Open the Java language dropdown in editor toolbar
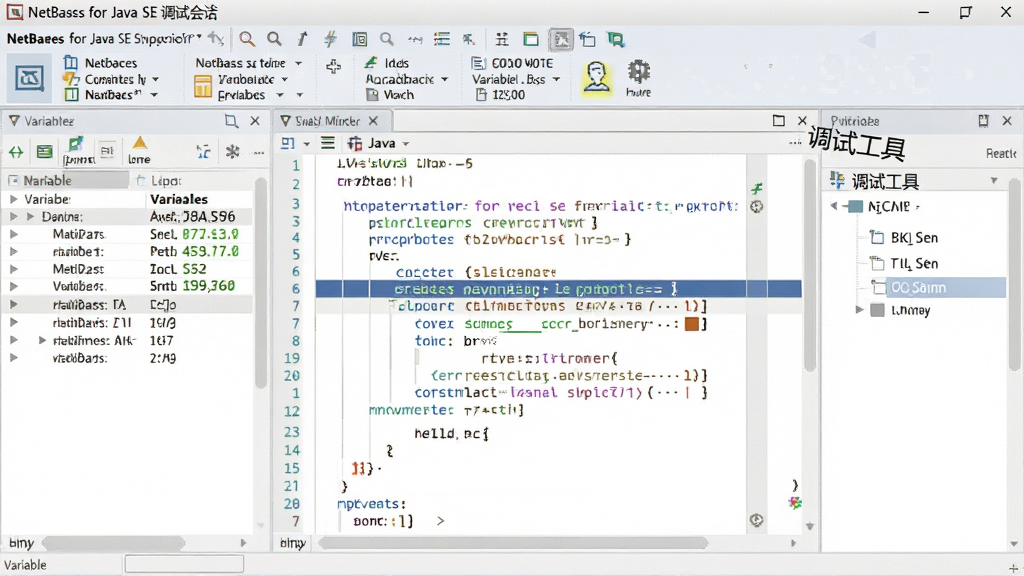The height and width of the screenshot is (576, 1024). point(406,144)
